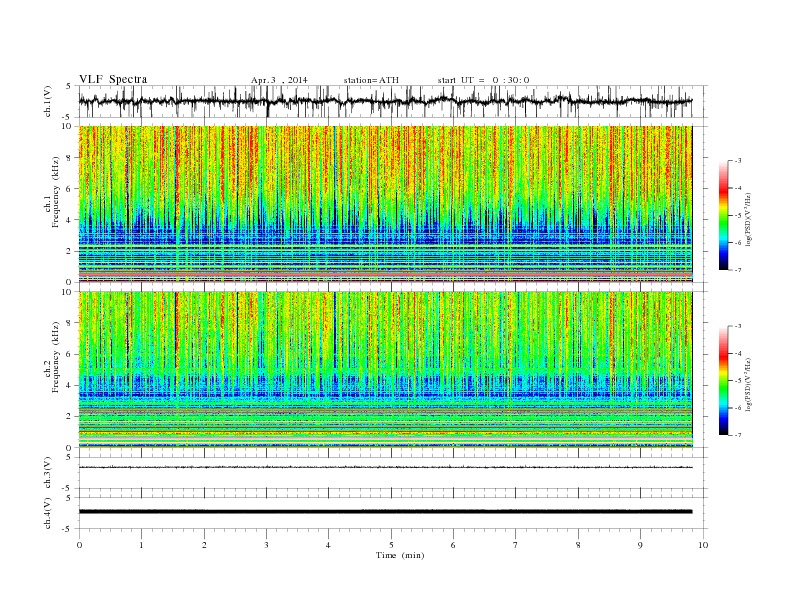Select the date label "Apr.3 , 2014"
This screenshot has width=792, height=612.
(279, 80)
